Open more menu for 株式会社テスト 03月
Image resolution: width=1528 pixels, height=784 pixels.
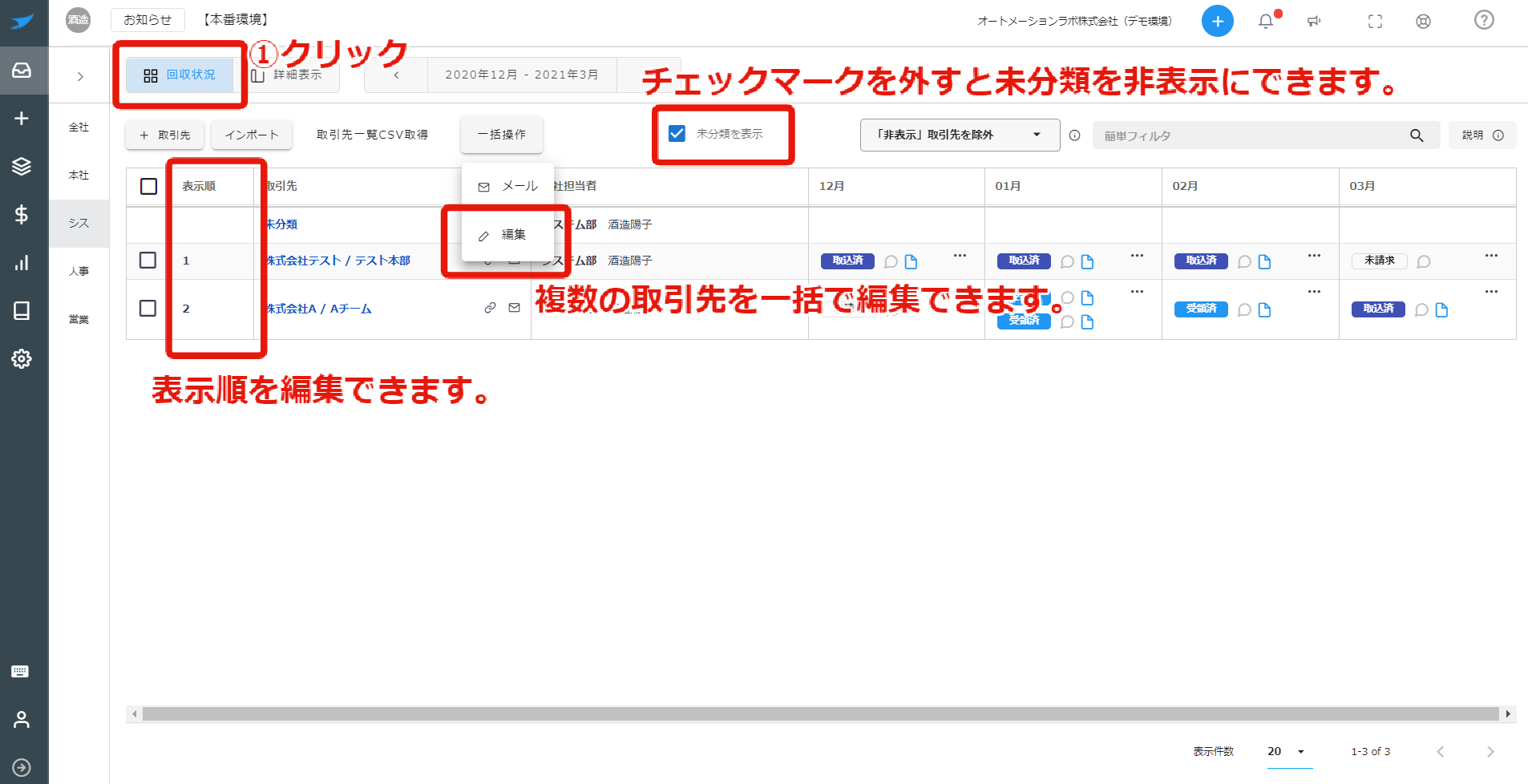(1491, 256)
